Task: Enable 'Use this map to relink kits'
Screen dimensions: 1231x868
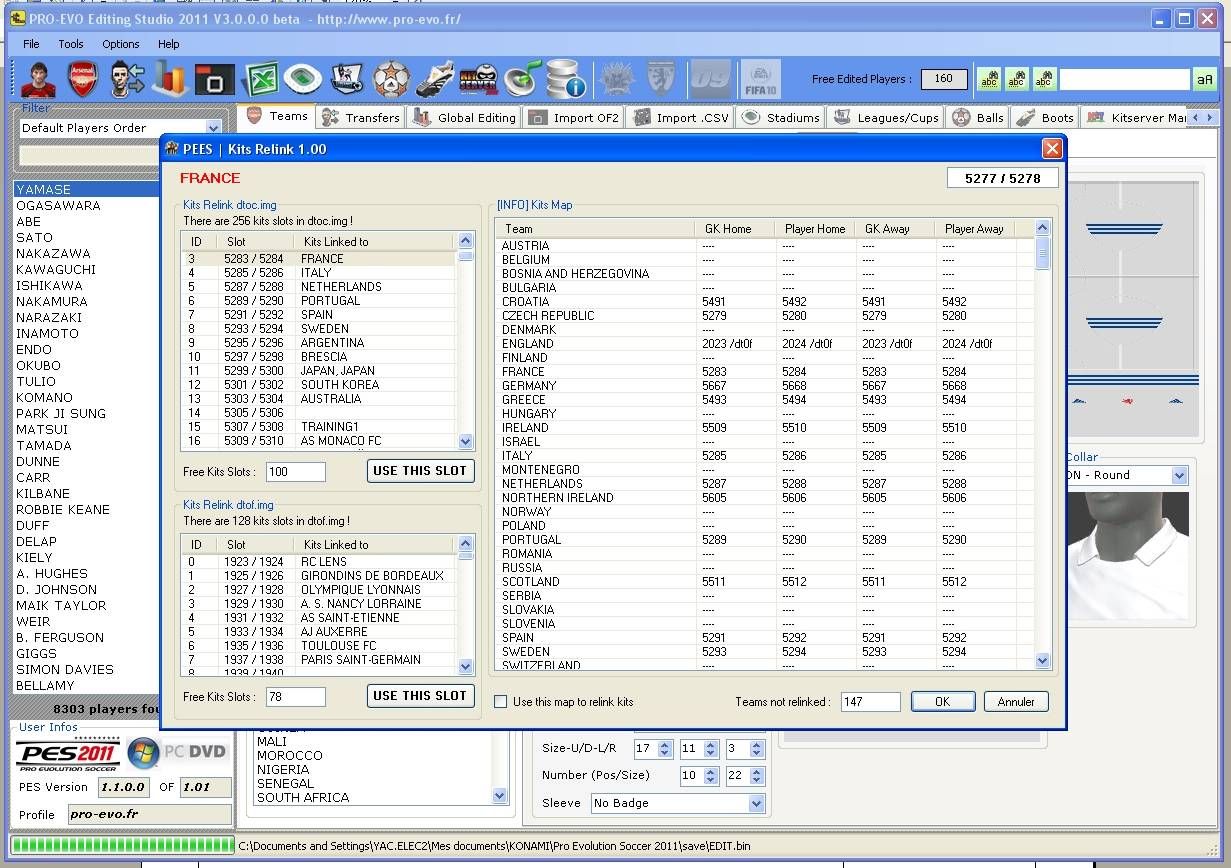Action: (501, 702)
